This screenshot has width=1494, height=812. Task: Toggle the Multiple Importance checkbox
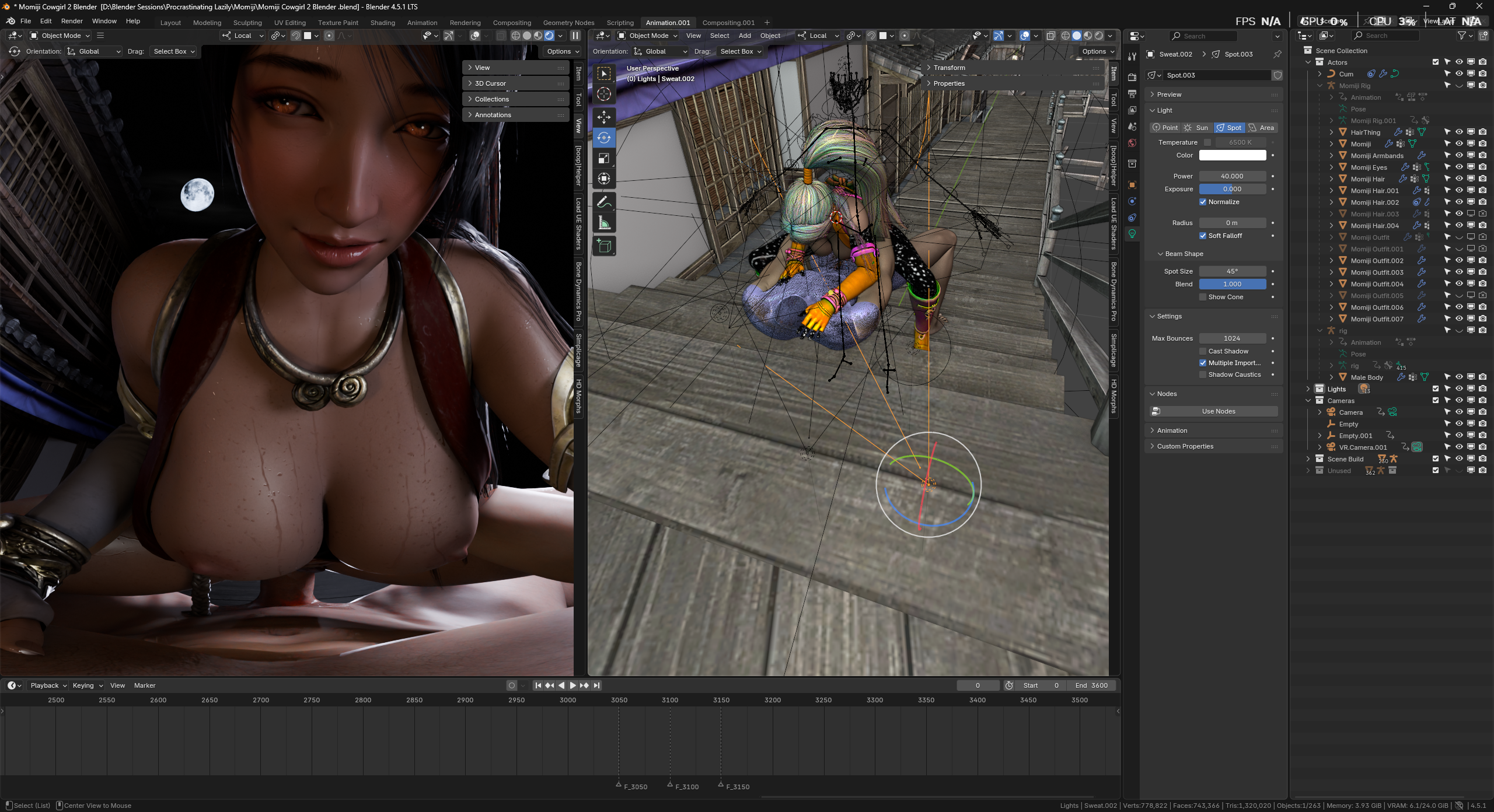(1203, 363)
